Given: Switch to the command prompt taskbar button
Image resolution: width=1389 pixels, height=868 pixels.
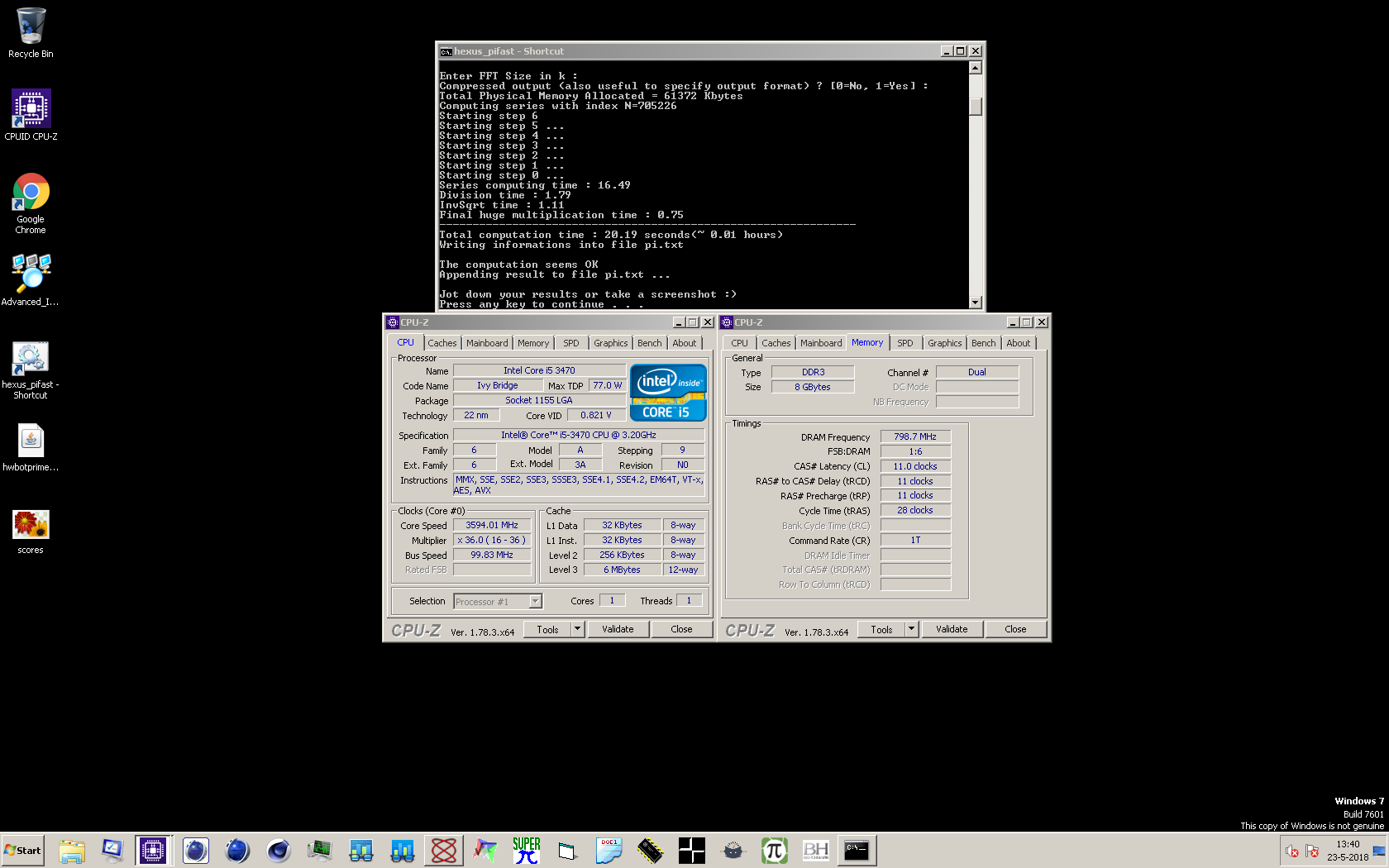Looking at the screenshot, I should [x=857, y=850].
